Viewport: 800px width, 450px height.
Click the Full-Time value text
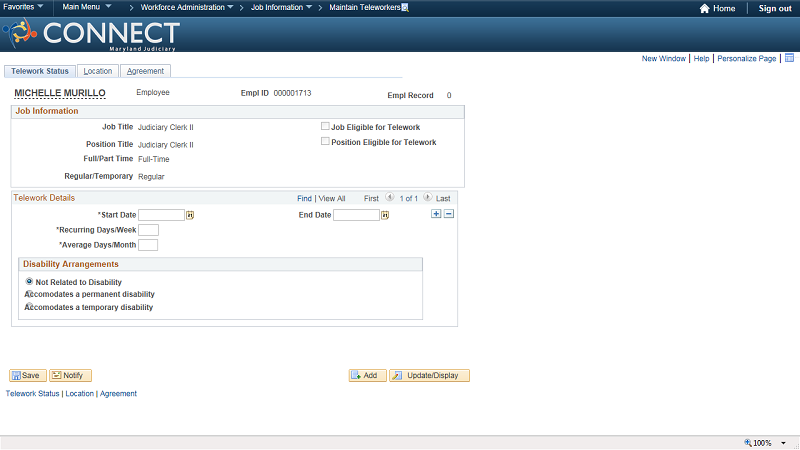[154, 159]
